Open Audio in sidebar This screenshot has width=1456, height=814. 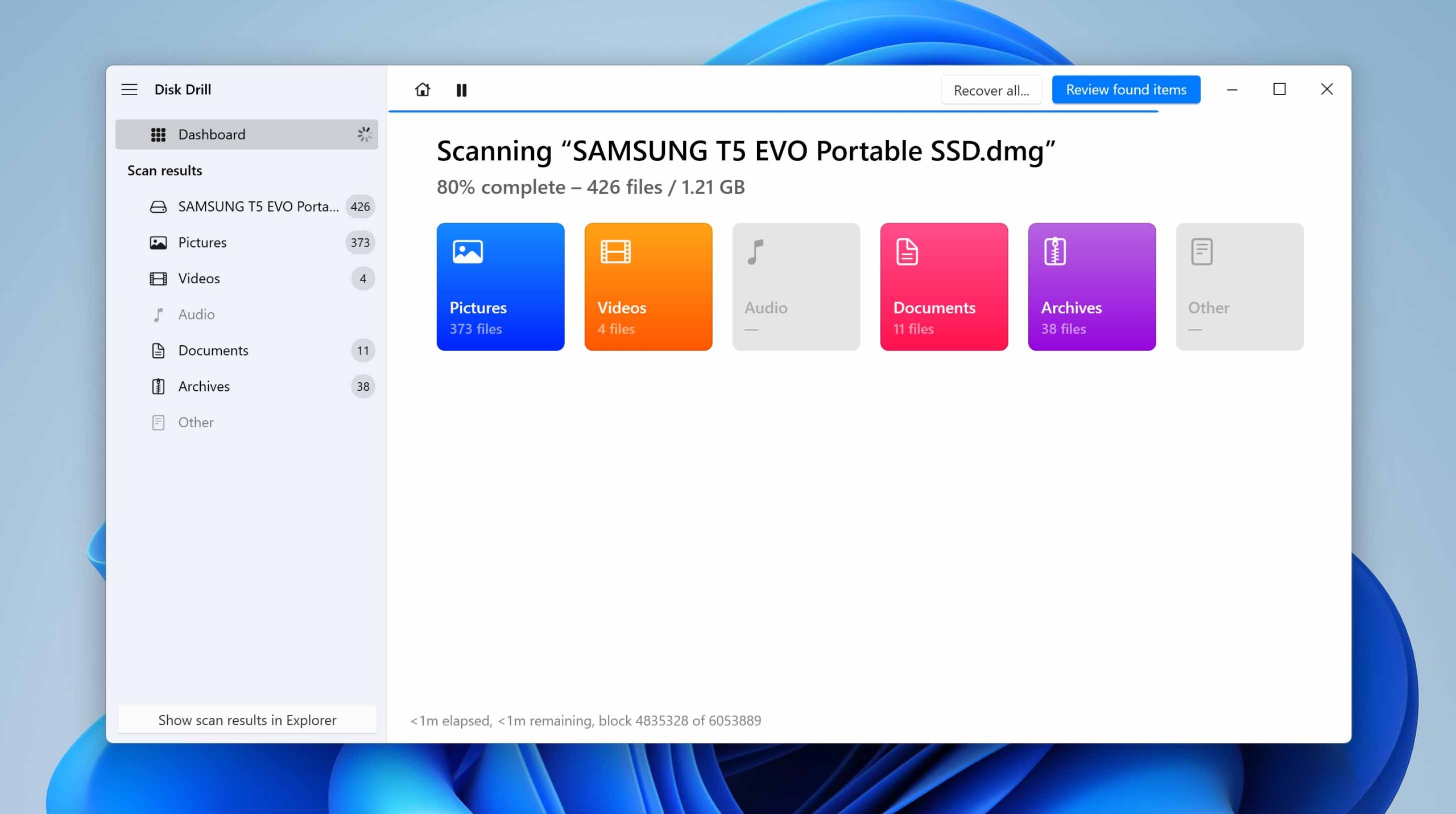pyautogui.click(x=246, y=314)
